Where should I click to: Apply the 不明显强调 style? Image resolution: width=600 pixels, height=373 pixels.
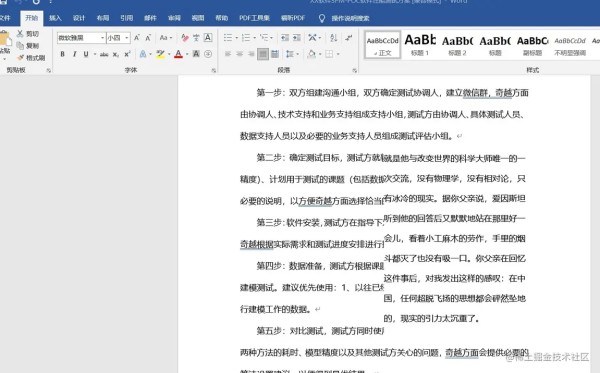tap(570, 45)
